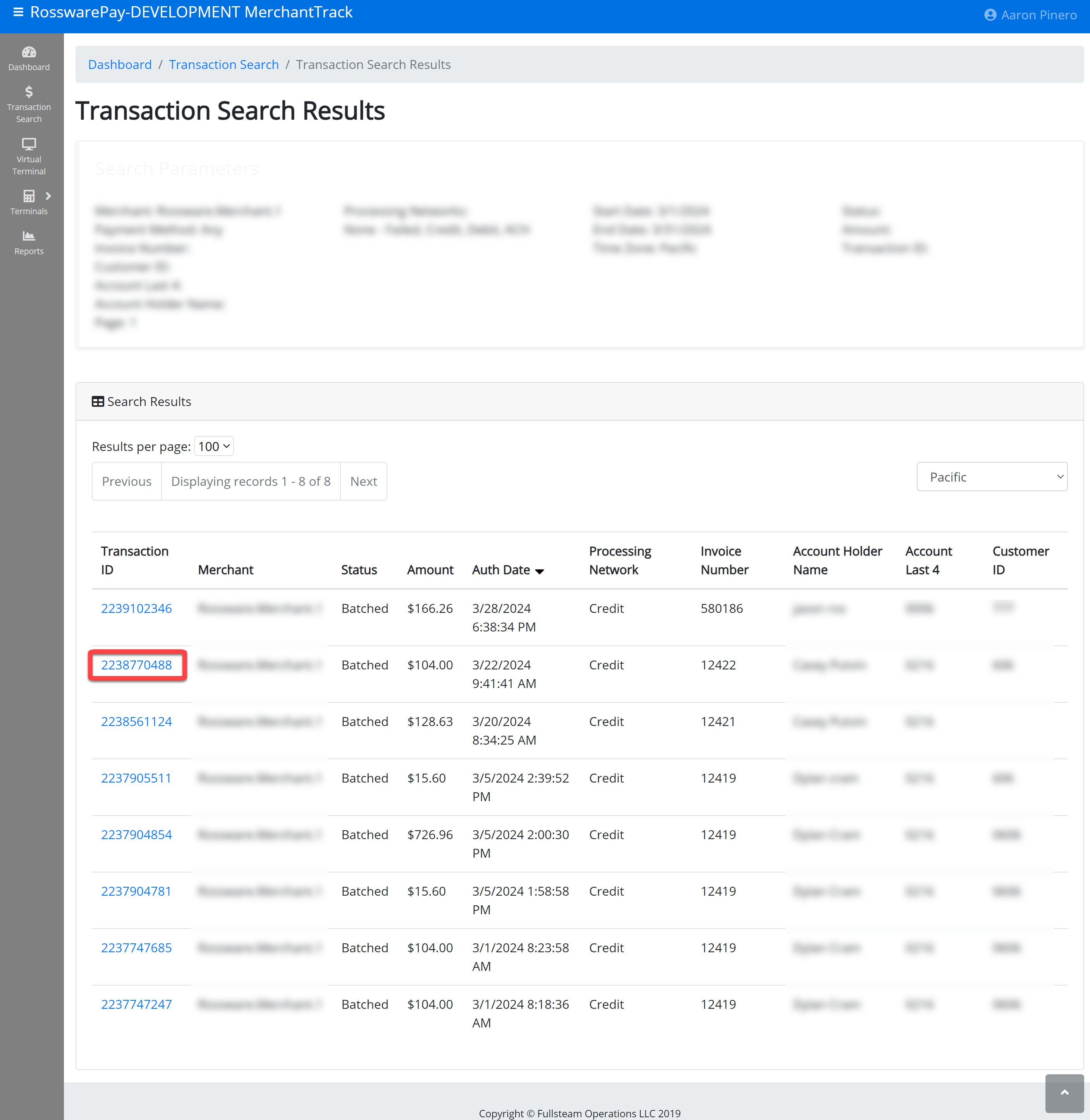Open Reports chart icon in sidebar
This screenshot has width=1090, height=1120.
pos(29,236)
